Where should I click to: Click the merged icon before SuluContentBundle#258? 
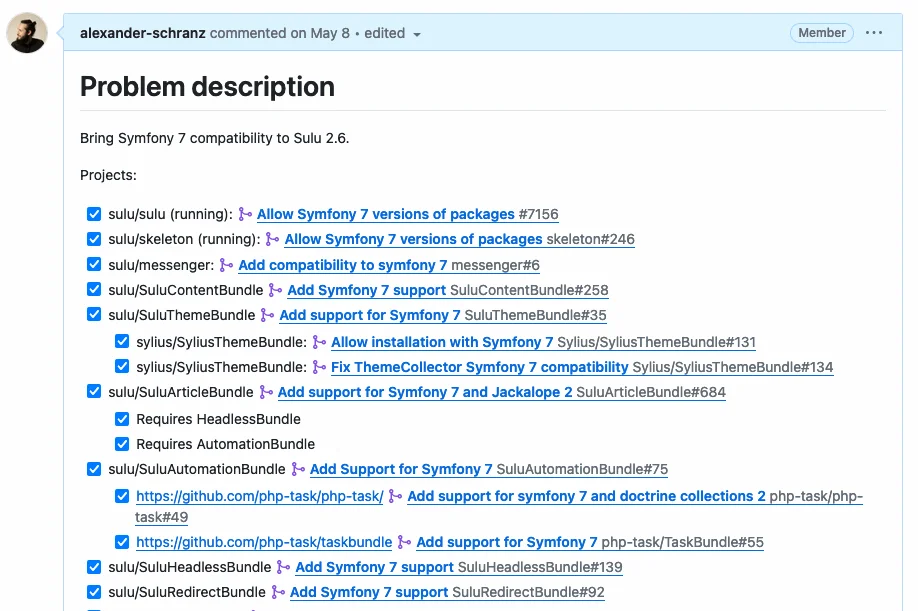click(x=275, y=290)
